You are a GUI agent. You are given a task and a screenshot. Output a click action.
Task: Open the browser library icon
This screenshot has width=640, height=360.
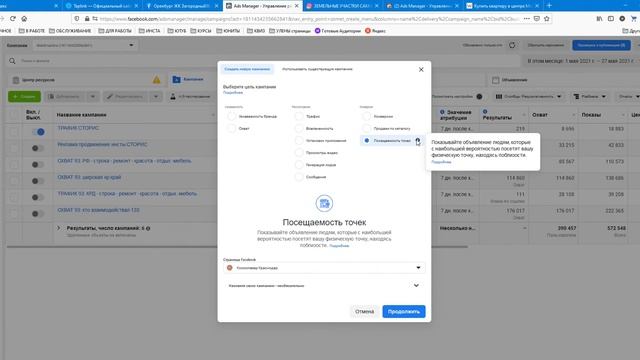(599, 18)
